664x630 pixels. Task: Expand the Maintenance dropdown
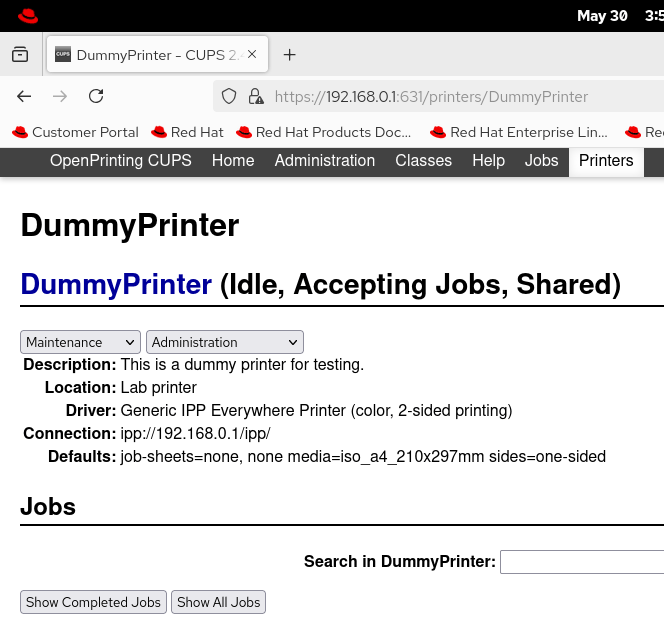(80, 342)
